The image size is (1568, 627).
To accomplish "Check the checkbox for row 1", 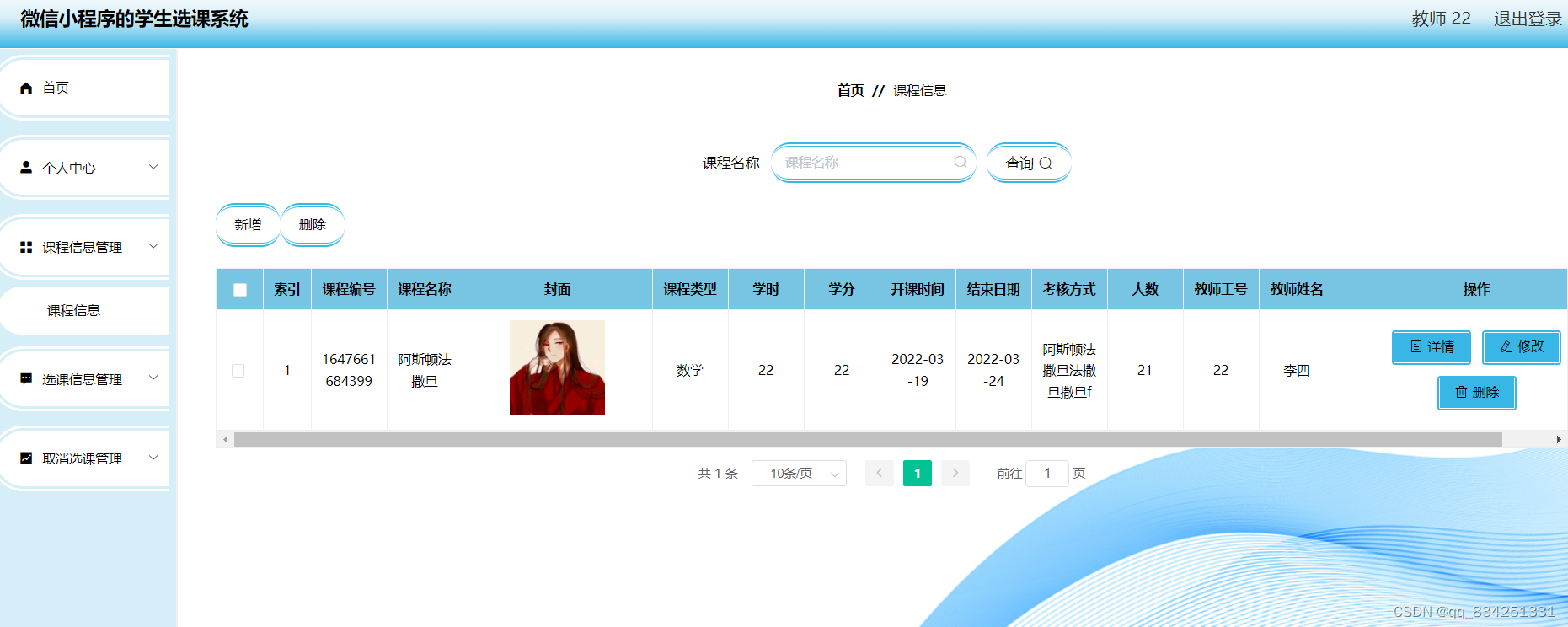I will pos(238,371).
